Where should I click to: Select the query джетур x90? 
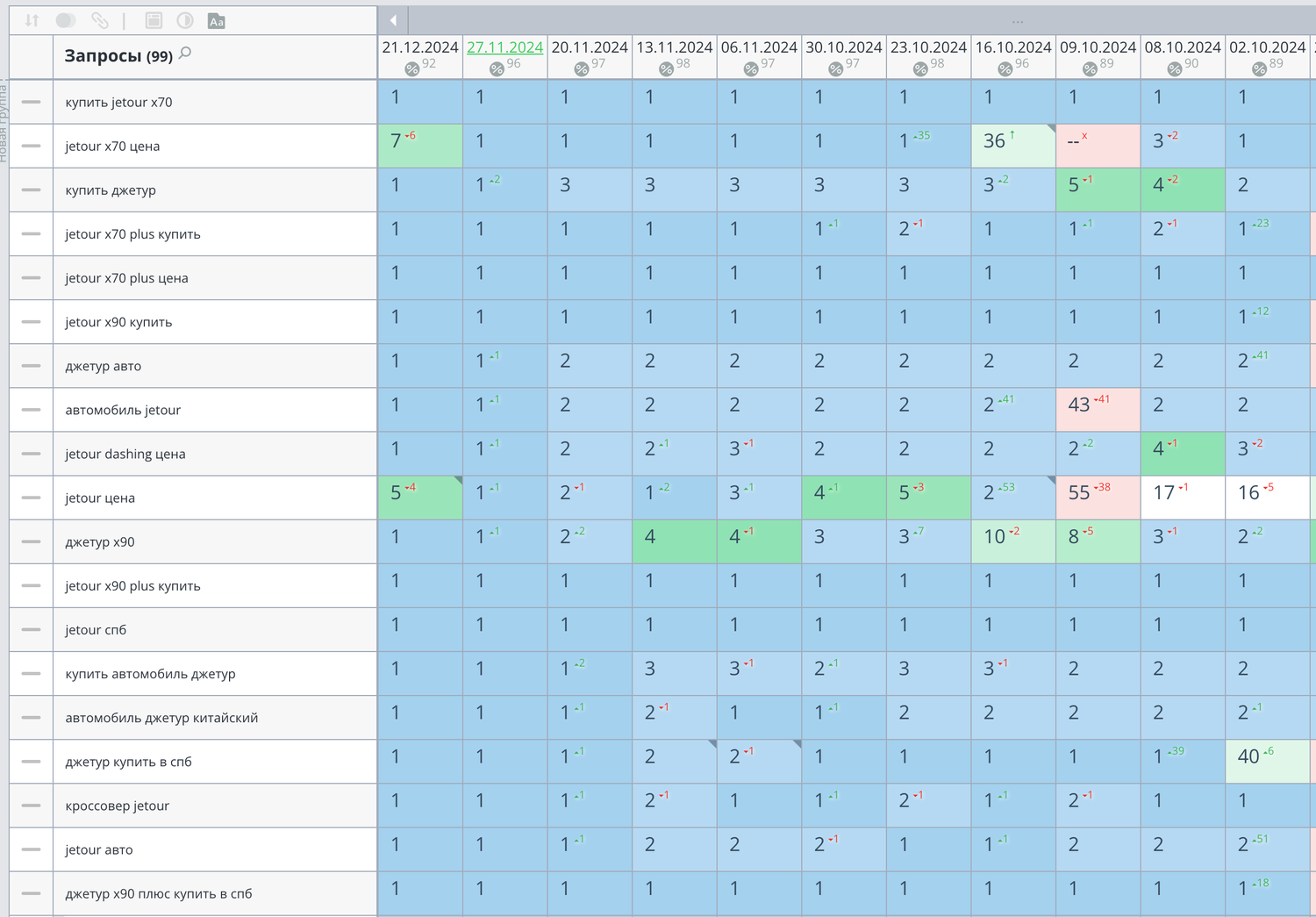click(x=100, y=541)
